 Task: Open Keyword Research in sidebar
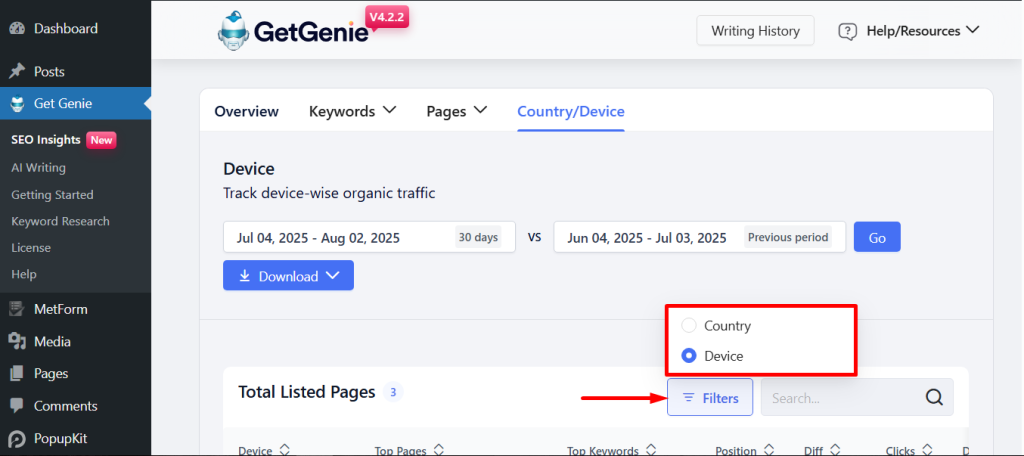point(60,221)
